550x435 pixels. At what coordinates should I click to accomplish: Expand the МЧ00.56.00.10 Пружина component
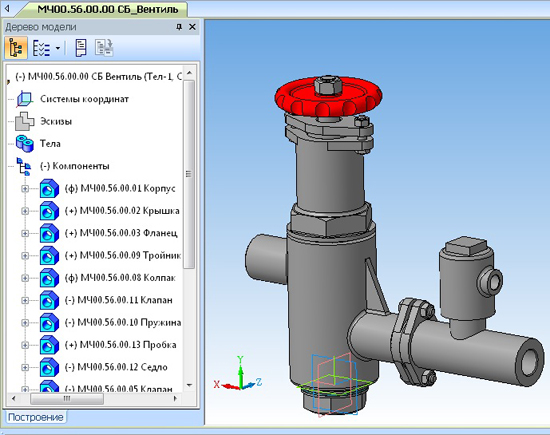click(25, 323)
